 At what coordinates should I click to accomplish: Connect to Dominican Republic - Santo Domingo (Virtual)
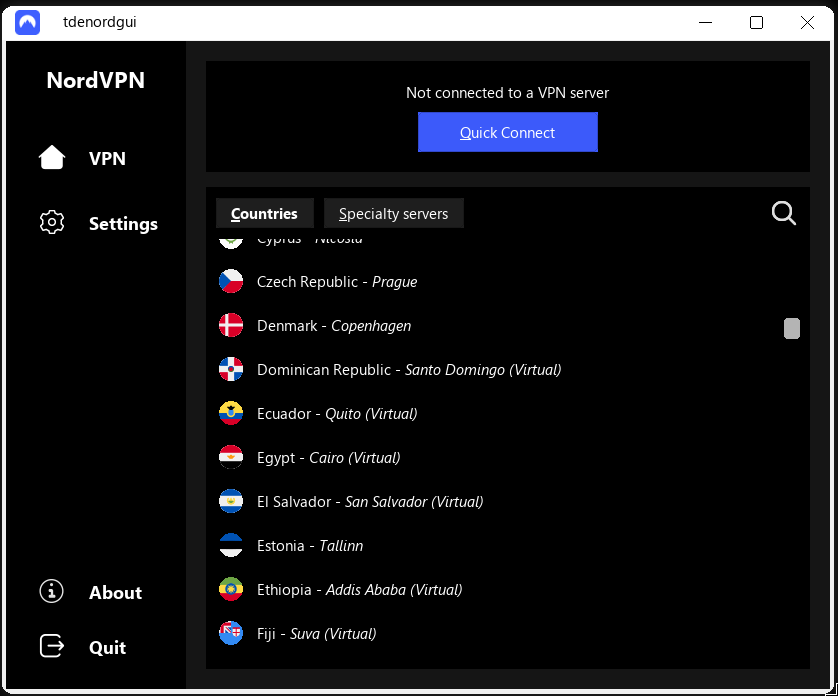(409, 369)
